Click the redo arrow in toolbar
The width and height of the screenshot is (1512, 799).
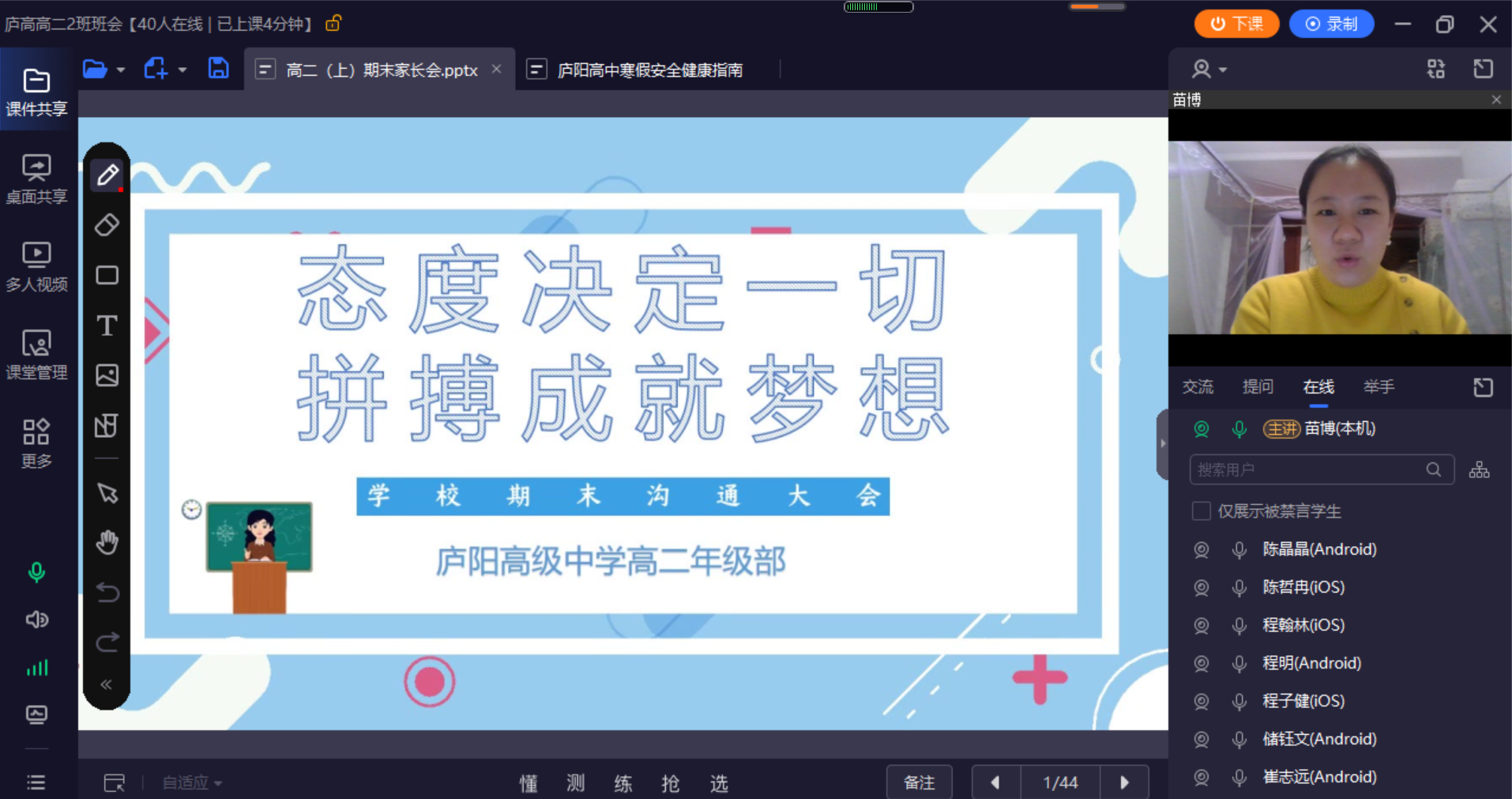pos(107,641)
